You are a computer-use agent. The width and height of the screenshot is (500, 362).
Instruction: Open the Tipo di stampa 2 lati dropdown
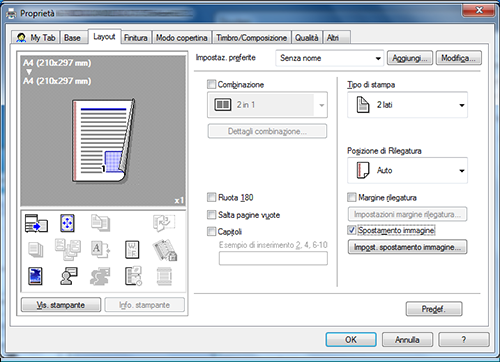pyautogui.click(x=407, y=105)
